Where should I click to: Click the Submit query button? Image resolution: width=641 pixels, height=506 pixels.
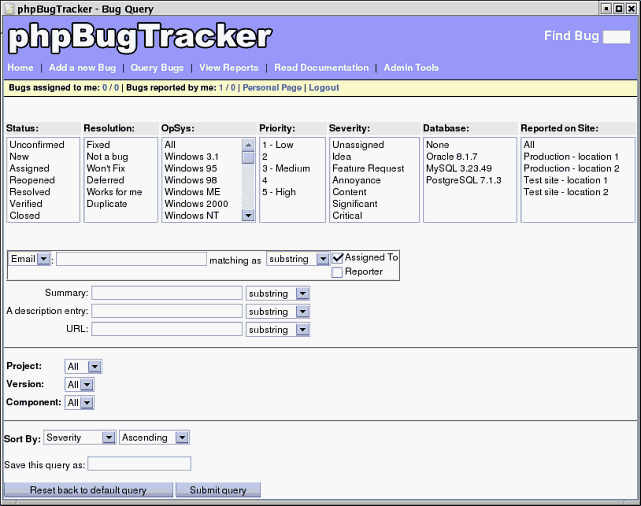pyautogui.click(x=218, y=490)
